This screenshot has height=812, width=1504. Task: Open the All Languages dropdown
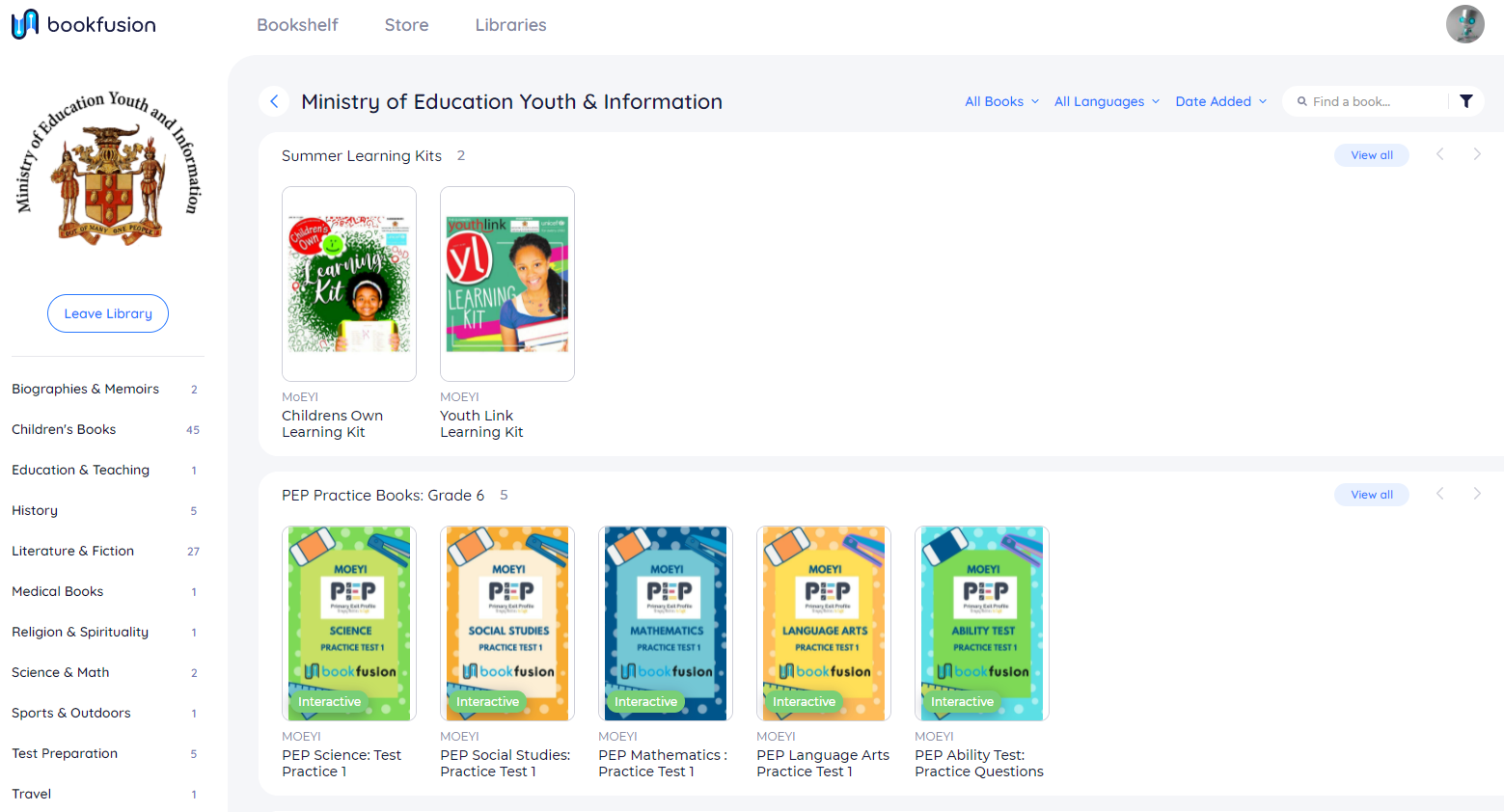coord(1107,101)
